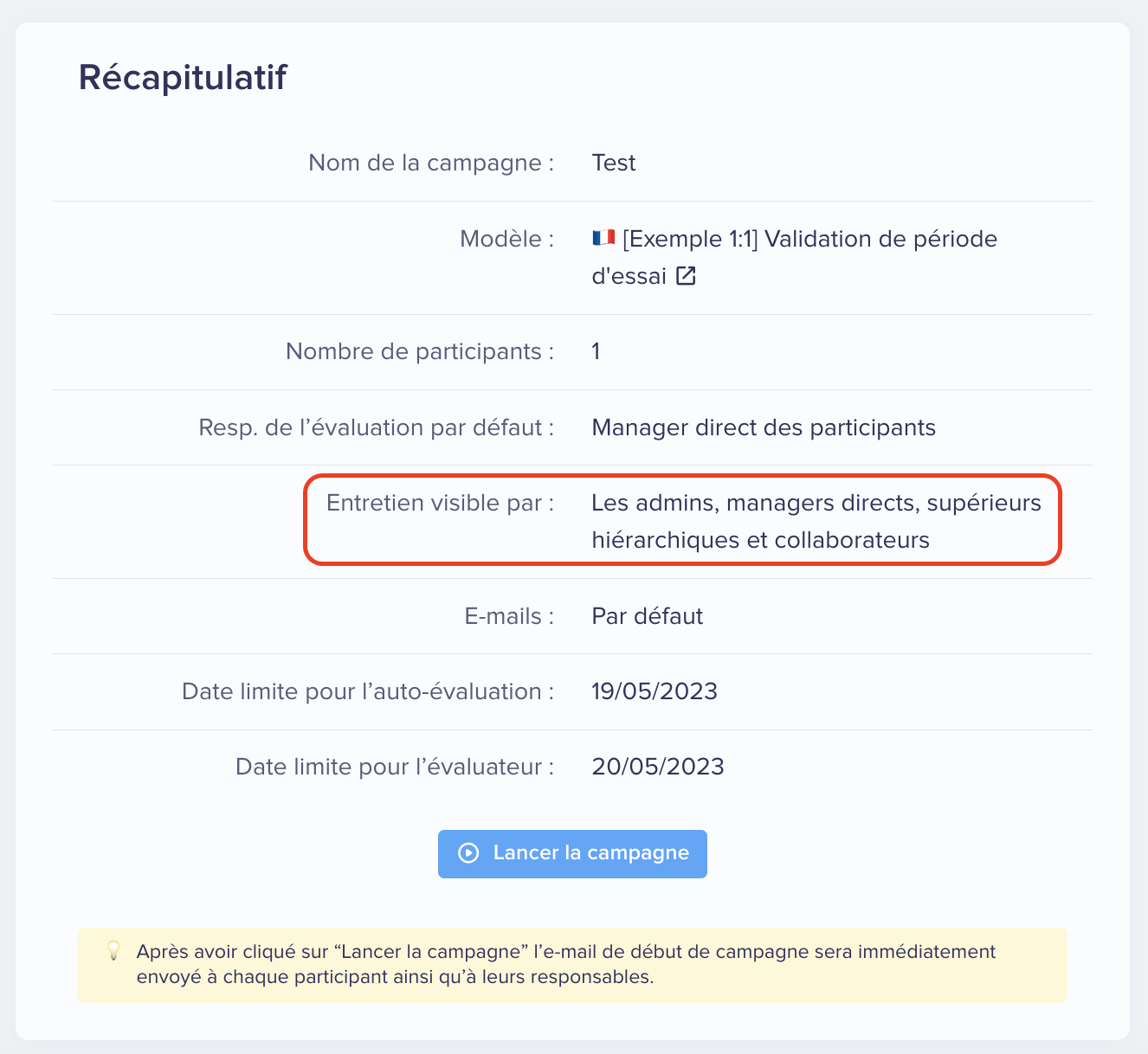Click the Nombre de participants label
The image size is (1148, 1054).
click(x=420, y=351)
